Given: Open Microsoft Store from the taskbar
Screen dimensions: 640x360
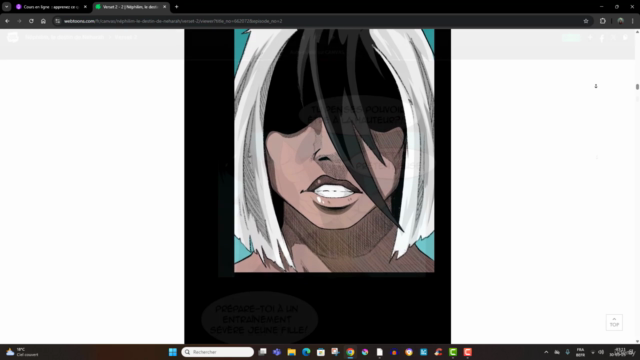Looking at the screenshot, I should click(x=321, y=352).
